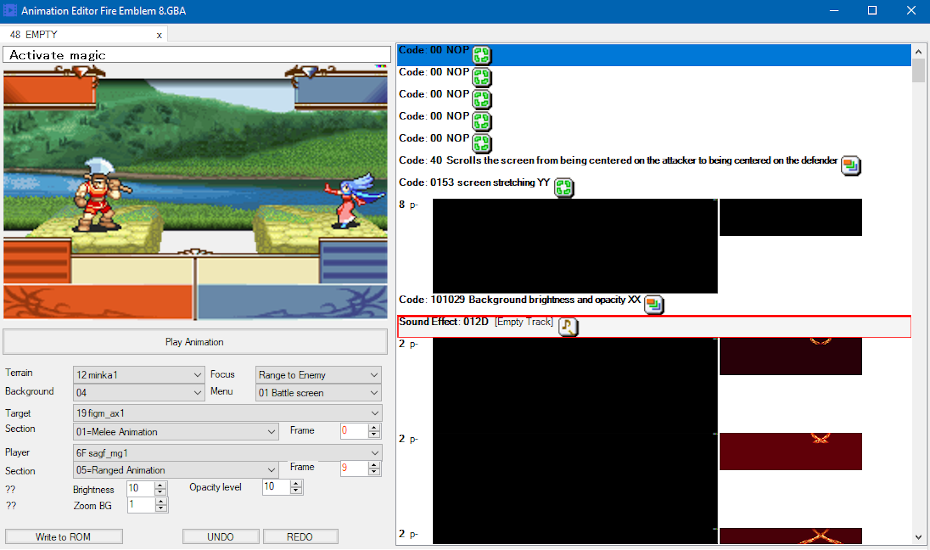Expand the Focus dropdown Range to Enemy
This screenshot has width=930, height=550.
[x=318, y=375]
